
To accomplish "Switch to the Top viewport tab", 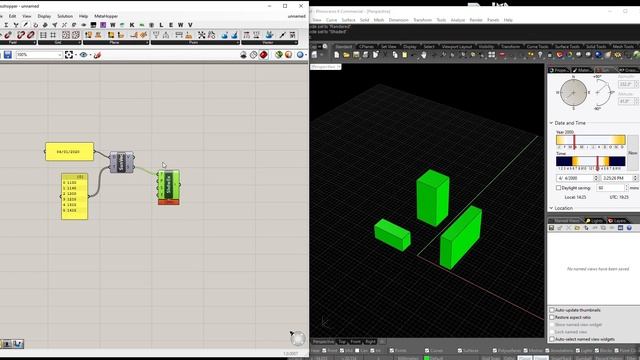I will pyautogui.click(x=342, y=342).
